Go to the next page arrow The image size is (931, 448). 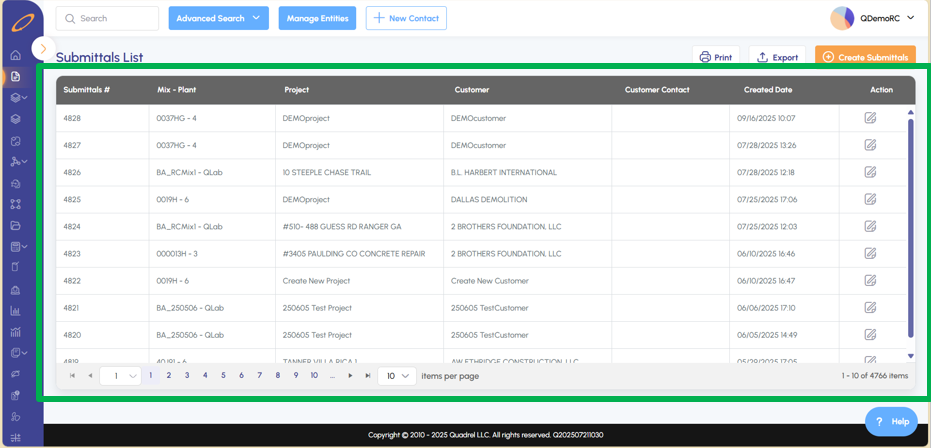(350, 376)
